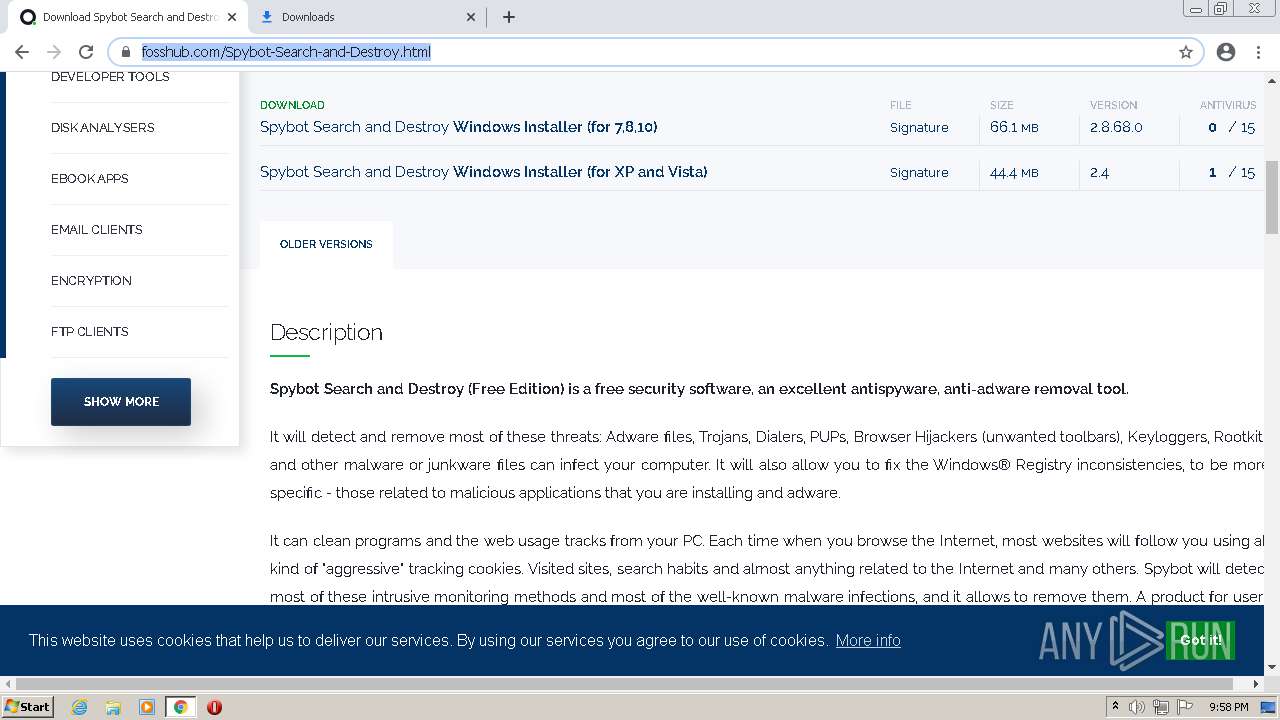The image size is (1280, 720).
Task: Click the horizontal scrollbar right arrow
Action: [1257, 684]
